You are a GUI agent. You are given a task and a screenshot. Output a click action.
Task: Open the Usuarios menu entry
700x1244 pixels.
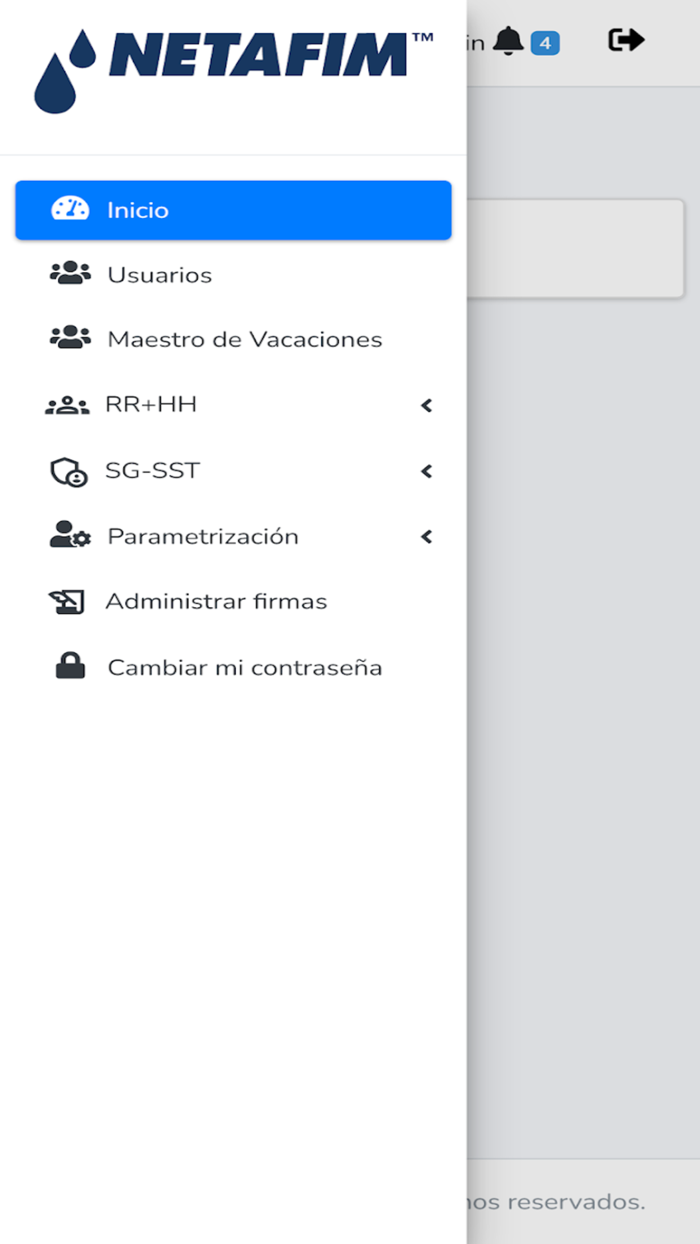click(x=160, y=274)
